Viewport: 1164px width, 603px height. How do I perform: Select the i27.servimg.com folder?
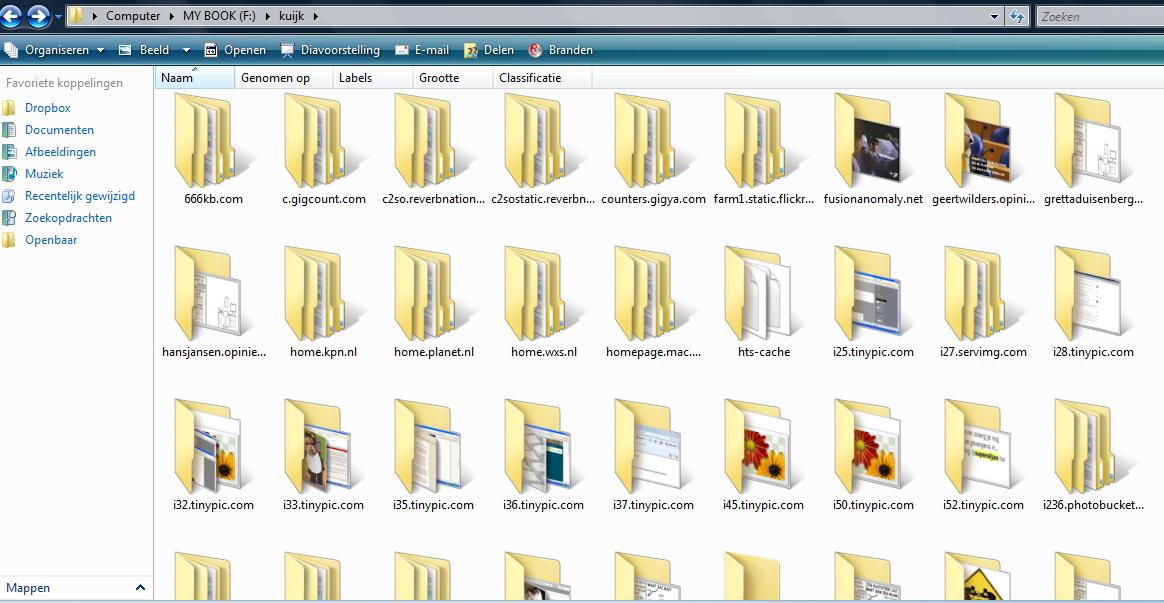coord(983,302)
